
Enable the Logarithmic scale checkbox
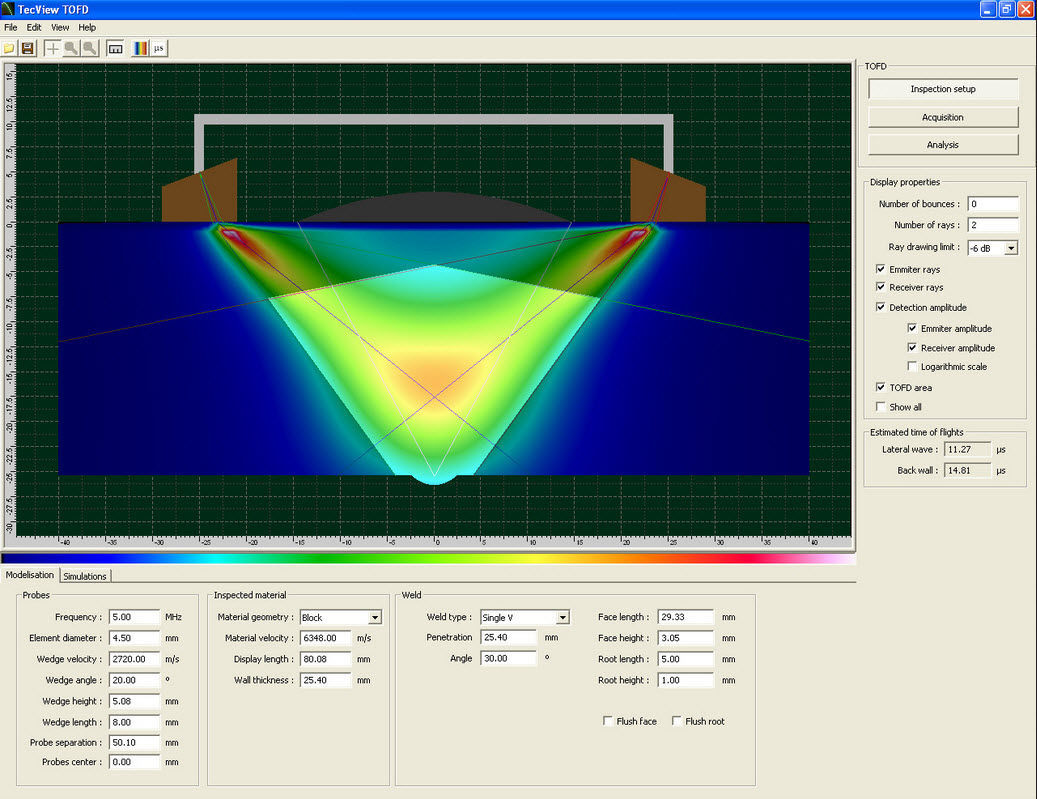pos(912,367)
